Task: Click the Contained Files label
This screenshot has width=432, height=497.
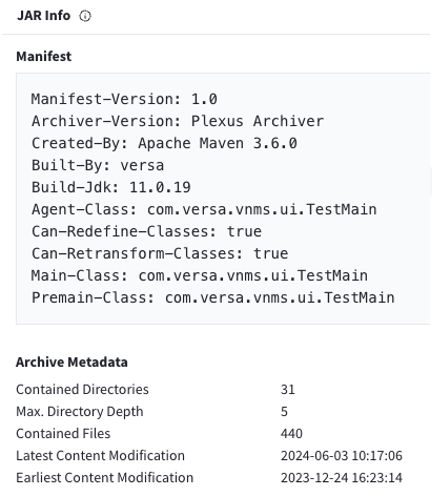Action: coord(63,434)
